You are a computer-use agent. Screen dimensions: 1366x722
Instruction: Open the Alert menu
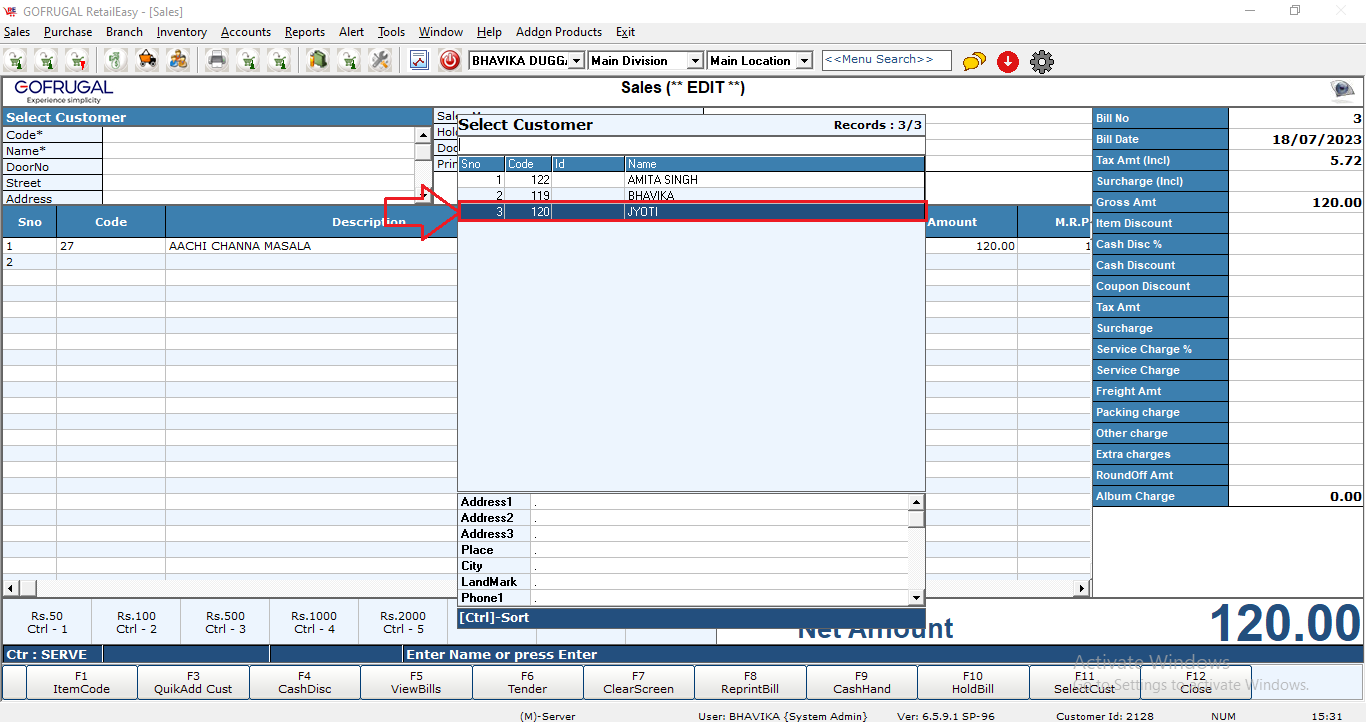[352, 32]
